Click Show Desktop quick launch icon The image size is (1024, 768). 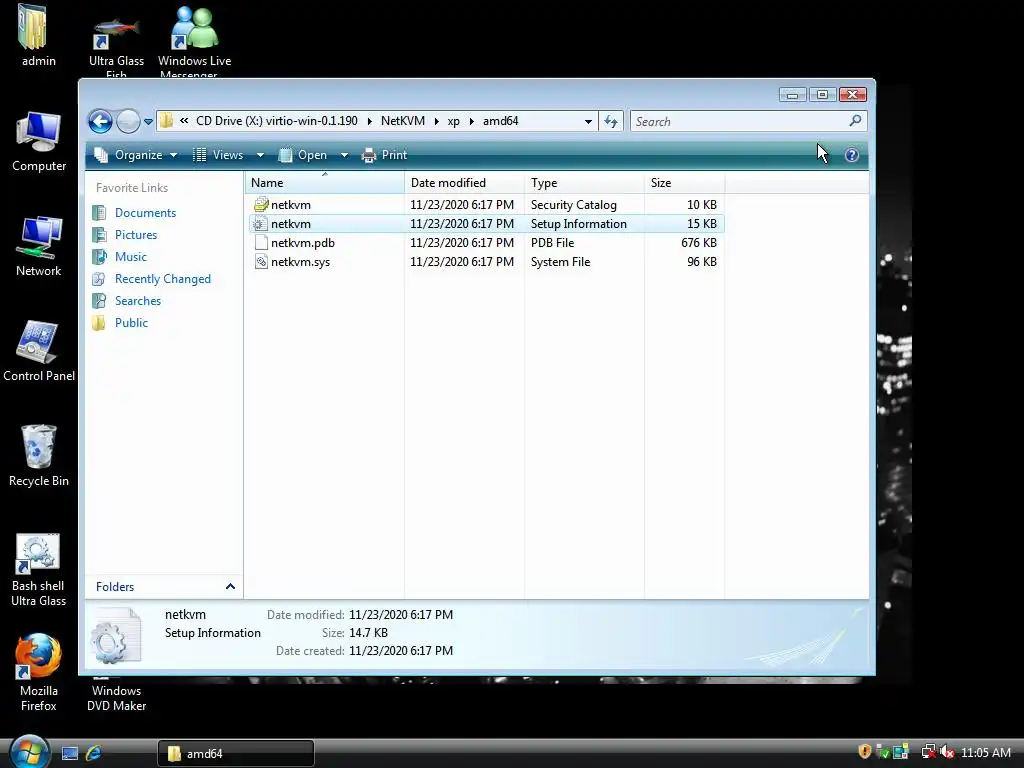[x=69, y=753]
